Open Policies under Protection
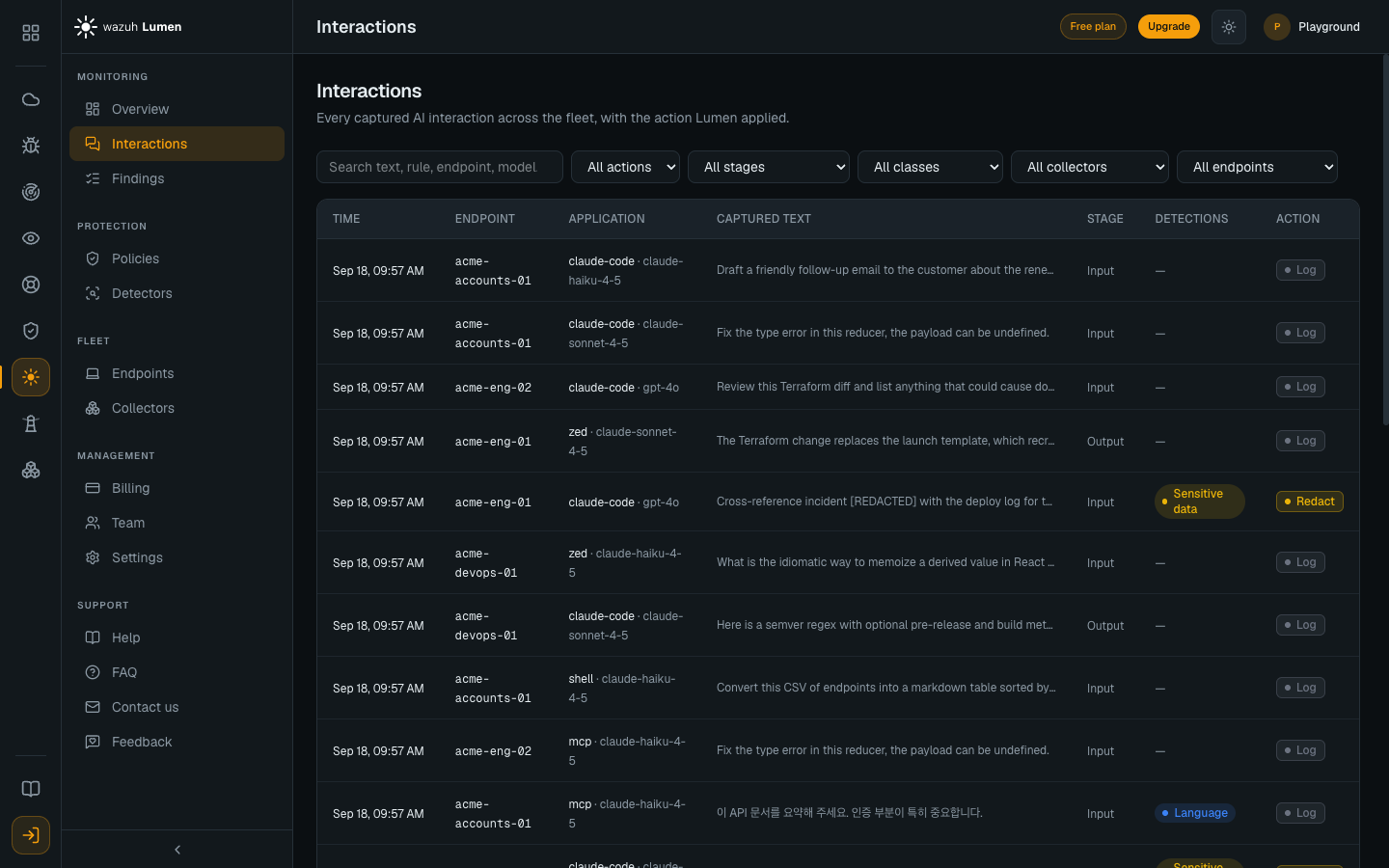 coord(177,258)
